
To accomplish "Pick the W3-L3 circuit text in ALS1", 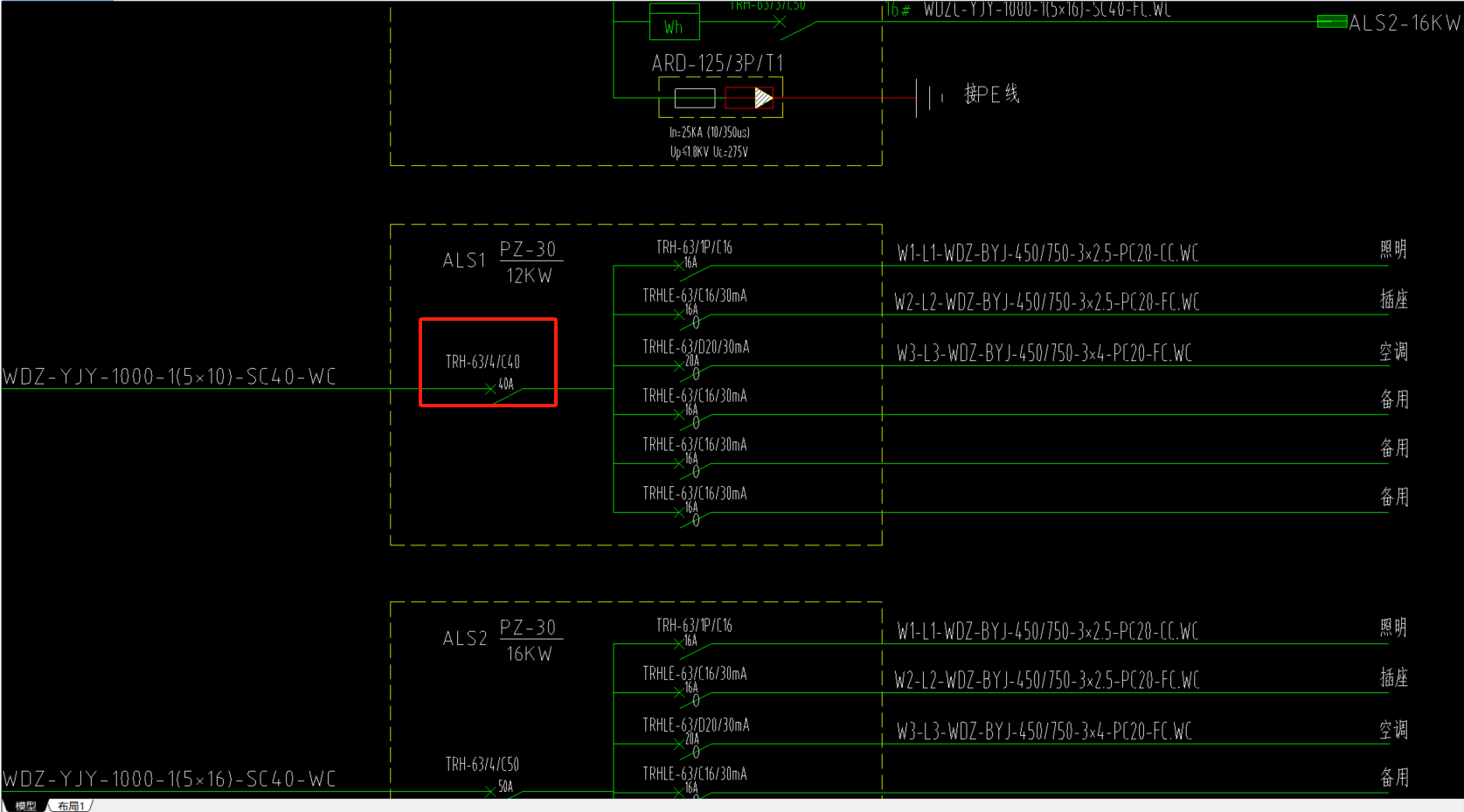I will click(x=1044, y=353).
